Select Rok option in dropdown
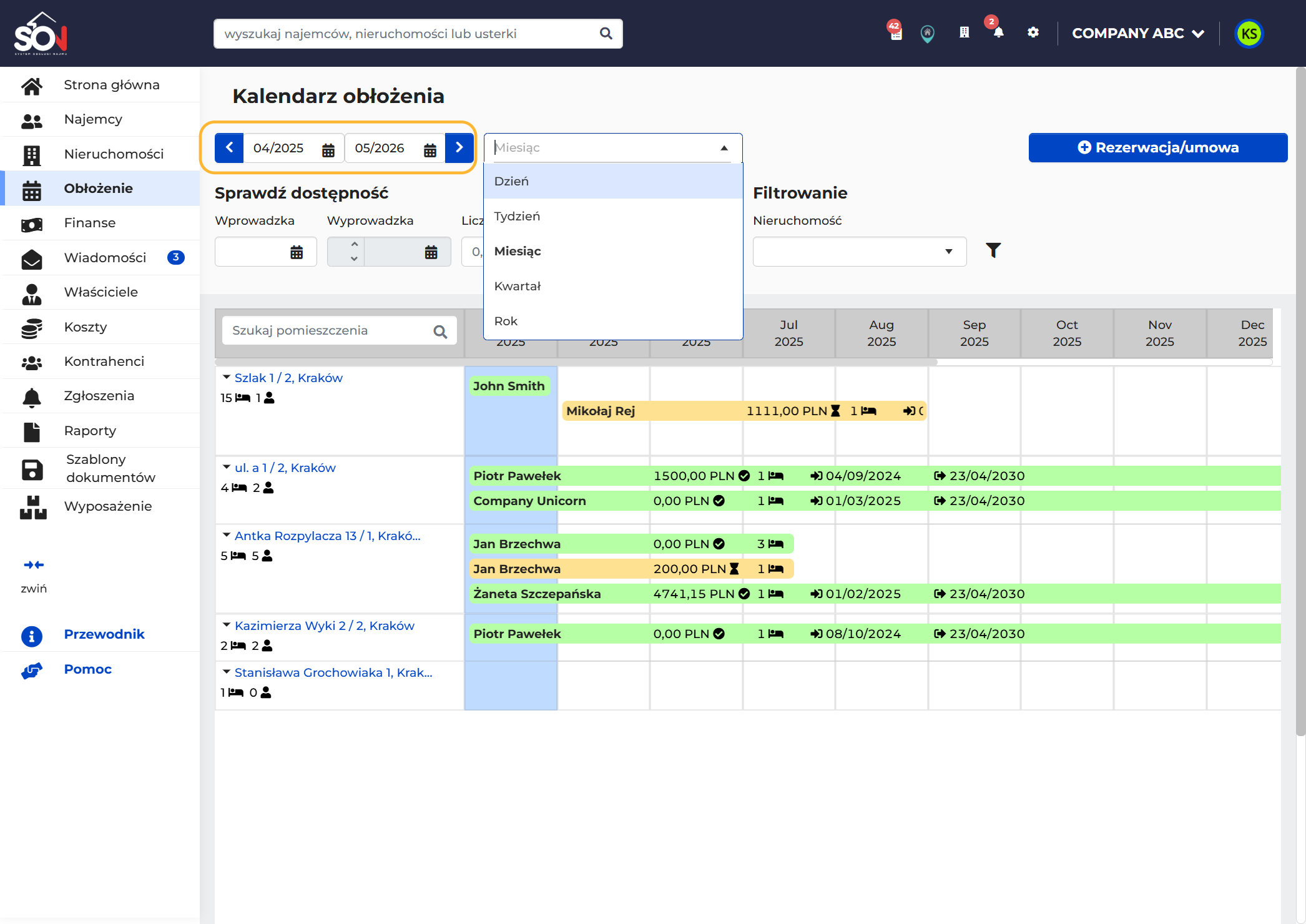 pyautogui.click(x=613, y=321)
